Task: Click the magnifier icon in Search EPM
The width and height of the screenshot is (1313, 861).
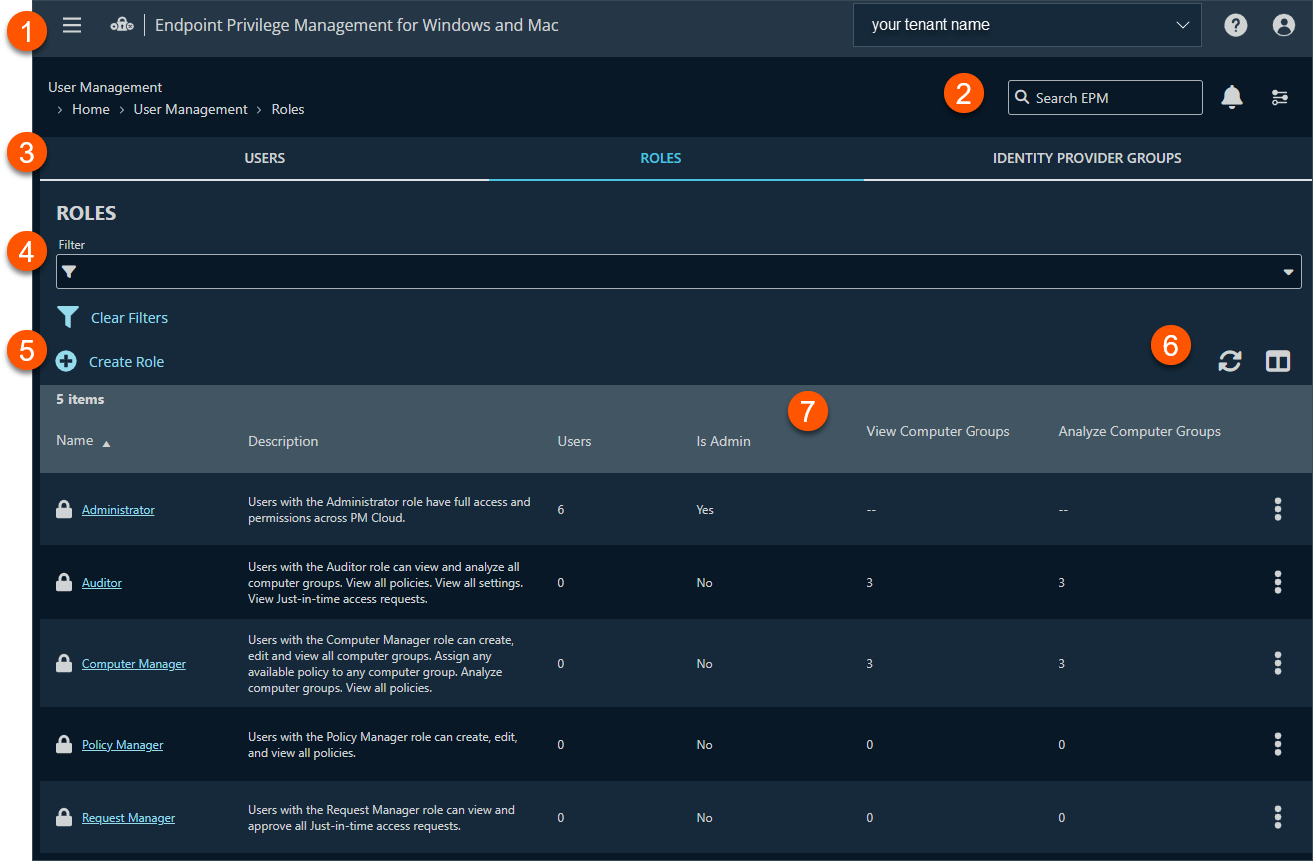Action: [1022, 98]
